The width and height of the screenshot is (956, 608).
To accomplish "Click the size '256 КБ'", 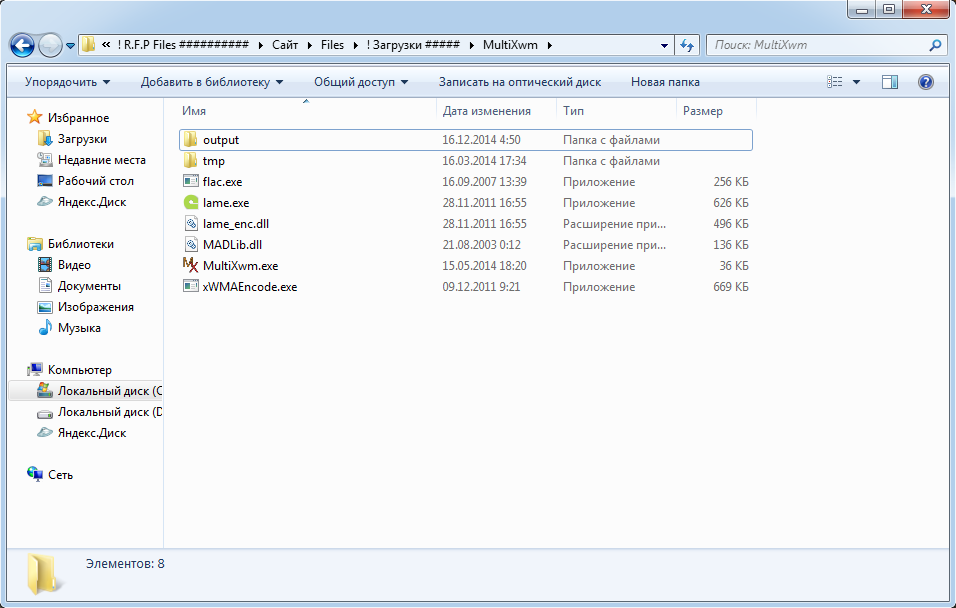I will pos(731,182).
